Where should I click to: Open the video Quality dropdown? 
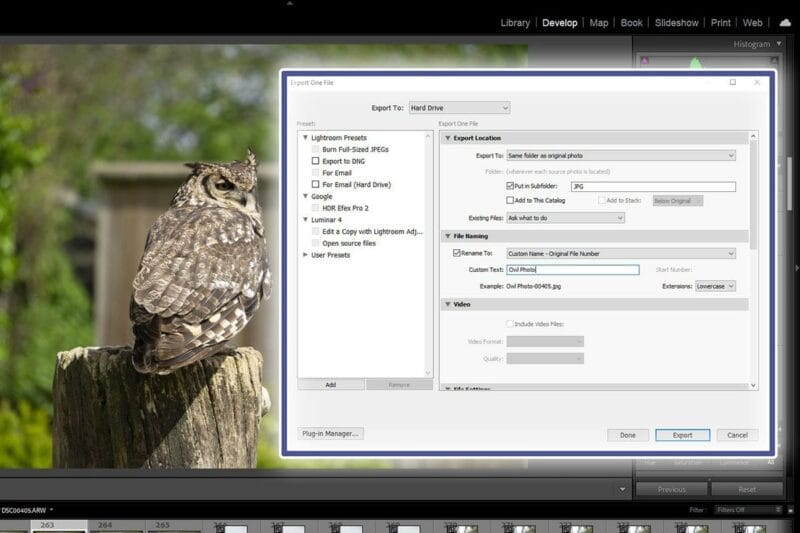[545, 359]
